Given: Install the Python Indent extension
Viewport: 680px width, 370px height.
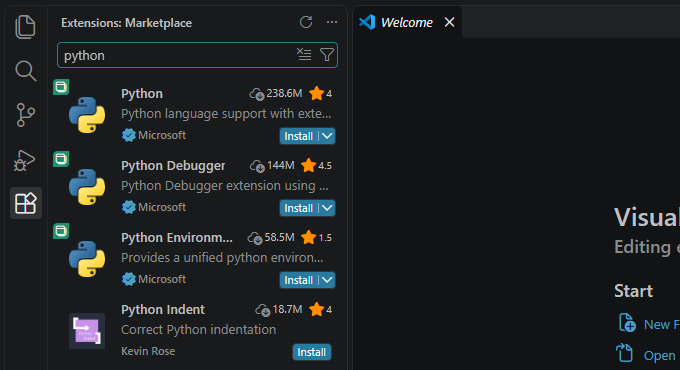Looking at the screenshot, I should point(312,352).
